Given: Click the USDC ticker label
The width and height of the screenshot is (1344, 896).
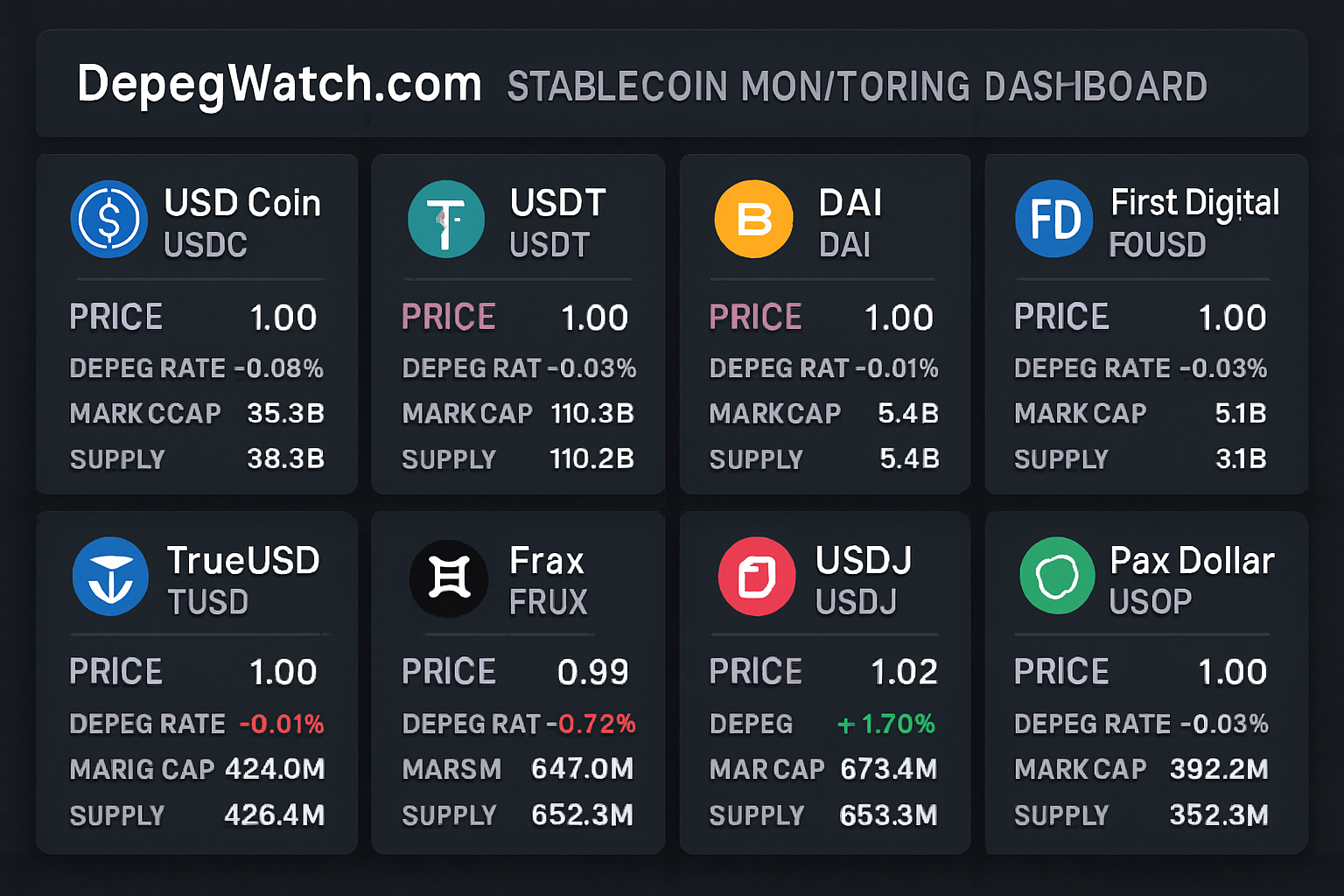Looking at the screenshot, I should click(x=205, y=246).
